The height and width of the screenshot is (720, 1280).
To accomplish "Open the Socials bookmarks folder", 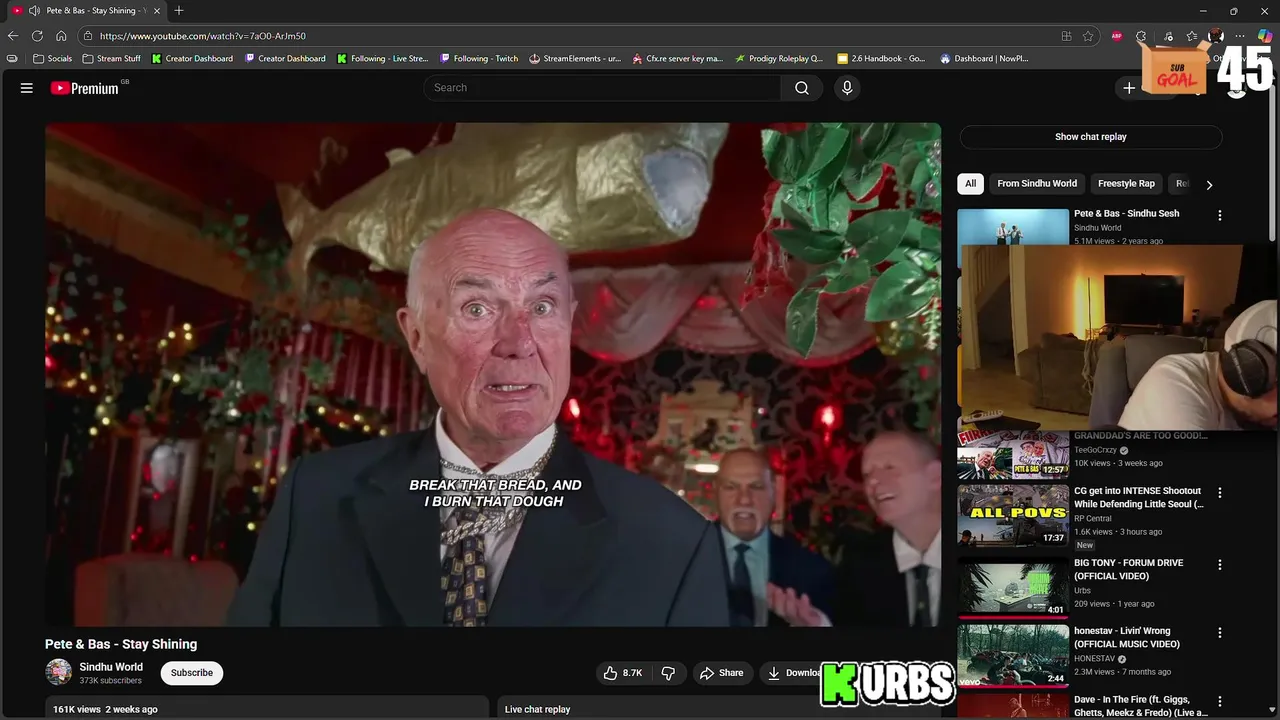I will 53,59.
